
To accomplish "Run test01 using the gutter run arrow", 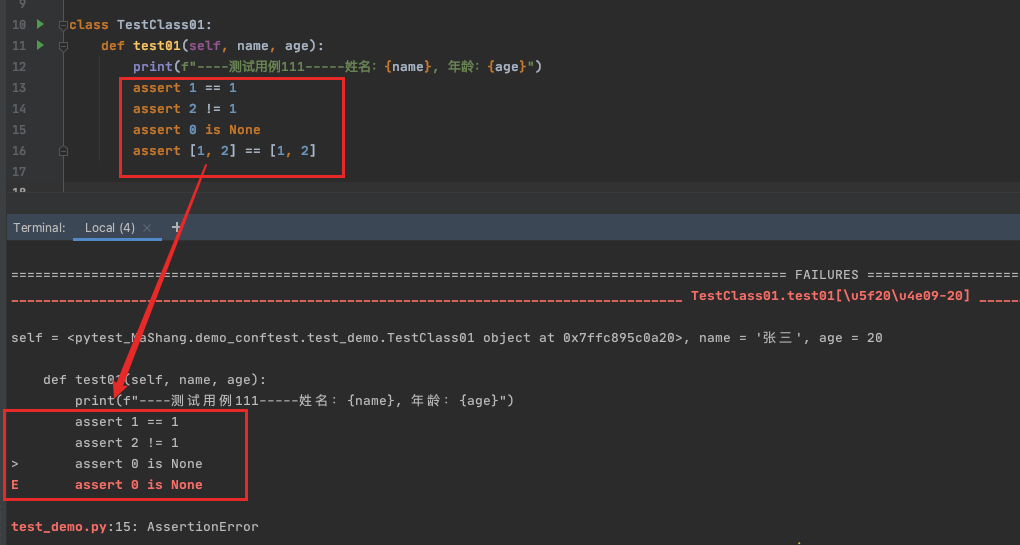I will coord(40,45).
